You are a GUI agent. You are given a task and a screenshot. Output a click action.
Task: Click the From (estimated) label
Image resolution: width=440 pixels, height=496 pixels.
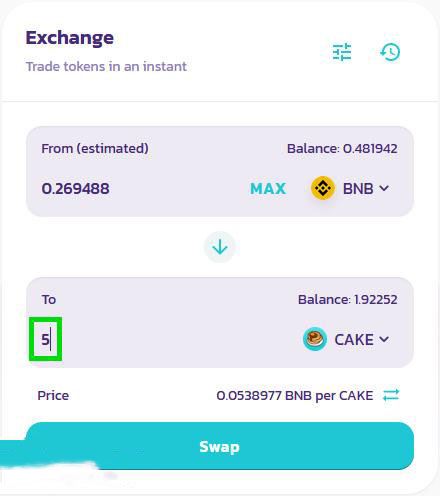pos(95,148)
